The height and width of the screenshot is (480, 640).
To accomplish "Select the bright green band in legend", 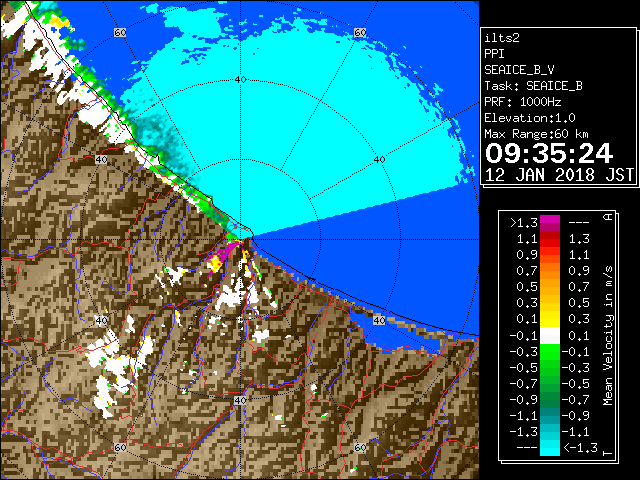I will 550,352.
